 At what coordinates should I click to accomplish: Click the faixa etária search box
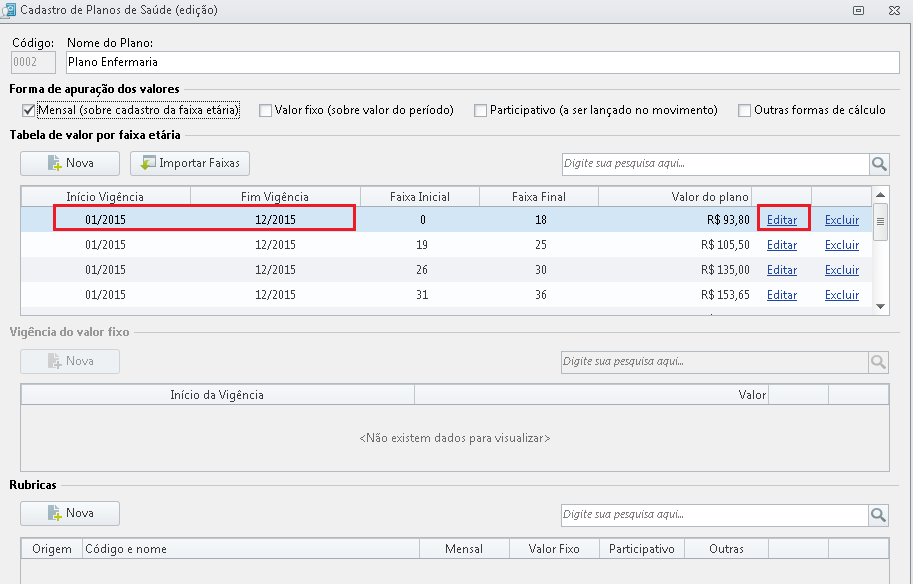(x=716, y=164)
